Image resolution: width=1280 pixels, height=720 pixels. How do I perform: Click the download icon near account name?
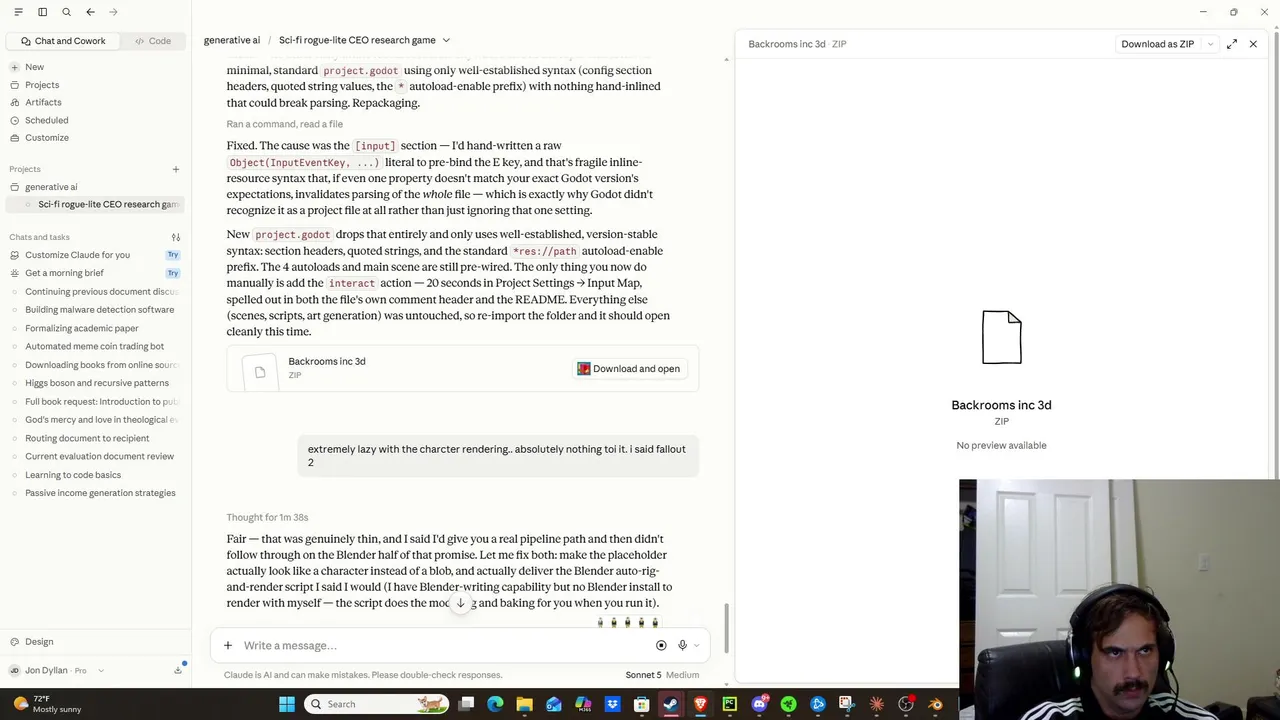coord(178,671)
